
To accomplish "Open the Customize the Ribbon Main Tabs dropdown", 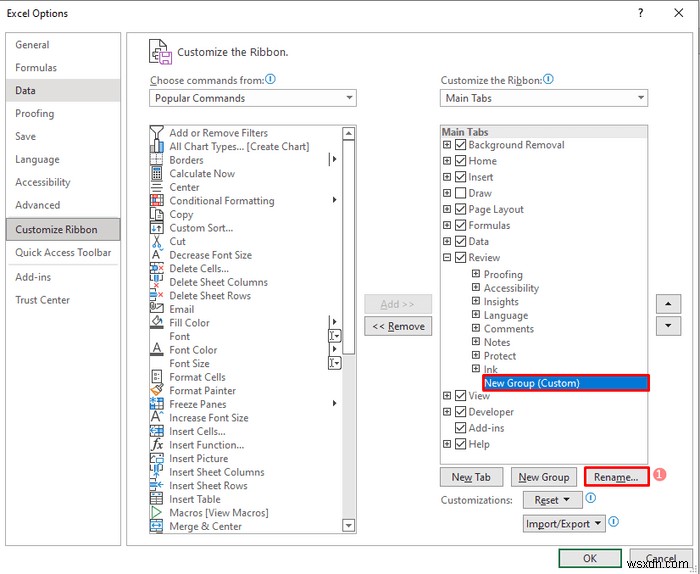I will 544,98.
